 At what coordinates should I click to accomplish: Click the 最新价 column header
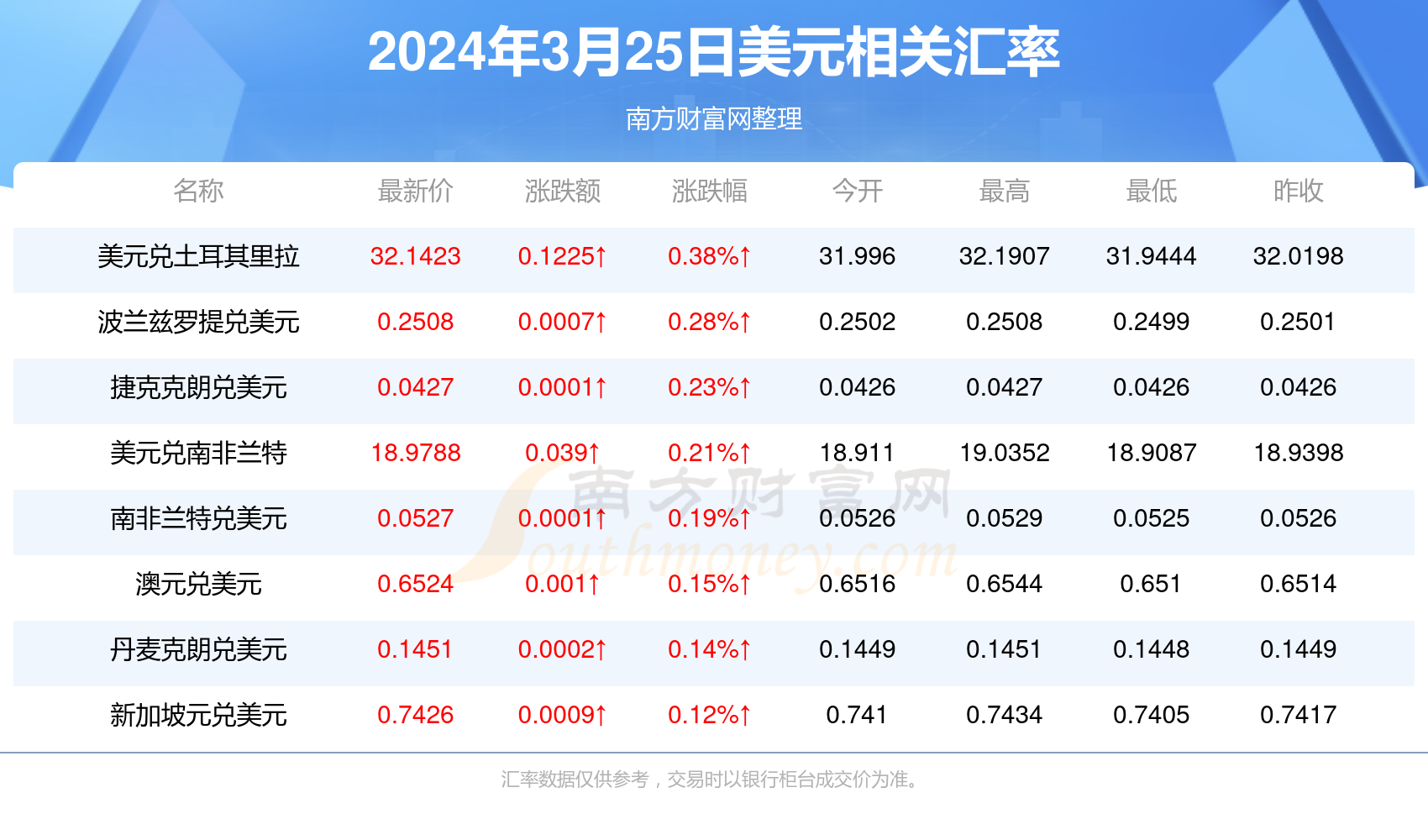(x=416, y=192)
